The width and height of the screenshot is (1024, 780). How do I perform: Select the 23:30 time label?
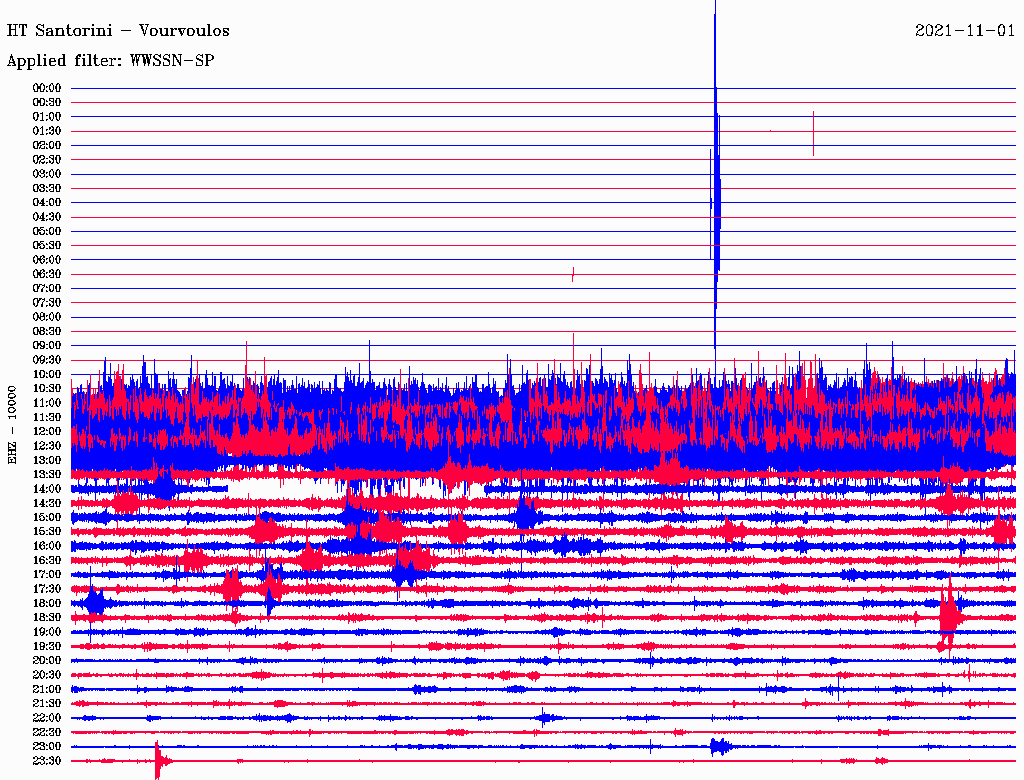tap(47, 761)
